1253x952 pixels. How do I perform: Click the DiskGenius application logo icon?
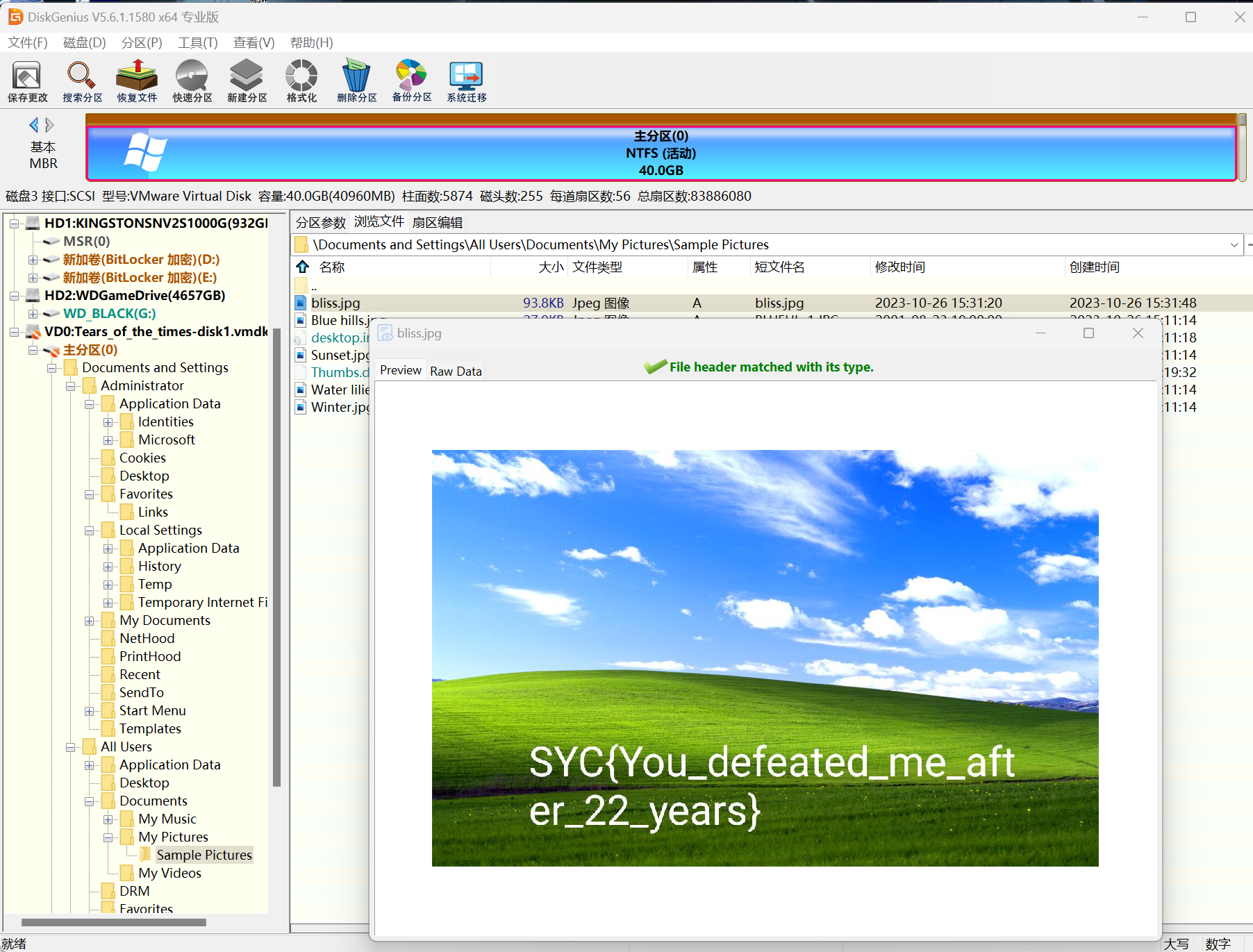tap(15, 16)
